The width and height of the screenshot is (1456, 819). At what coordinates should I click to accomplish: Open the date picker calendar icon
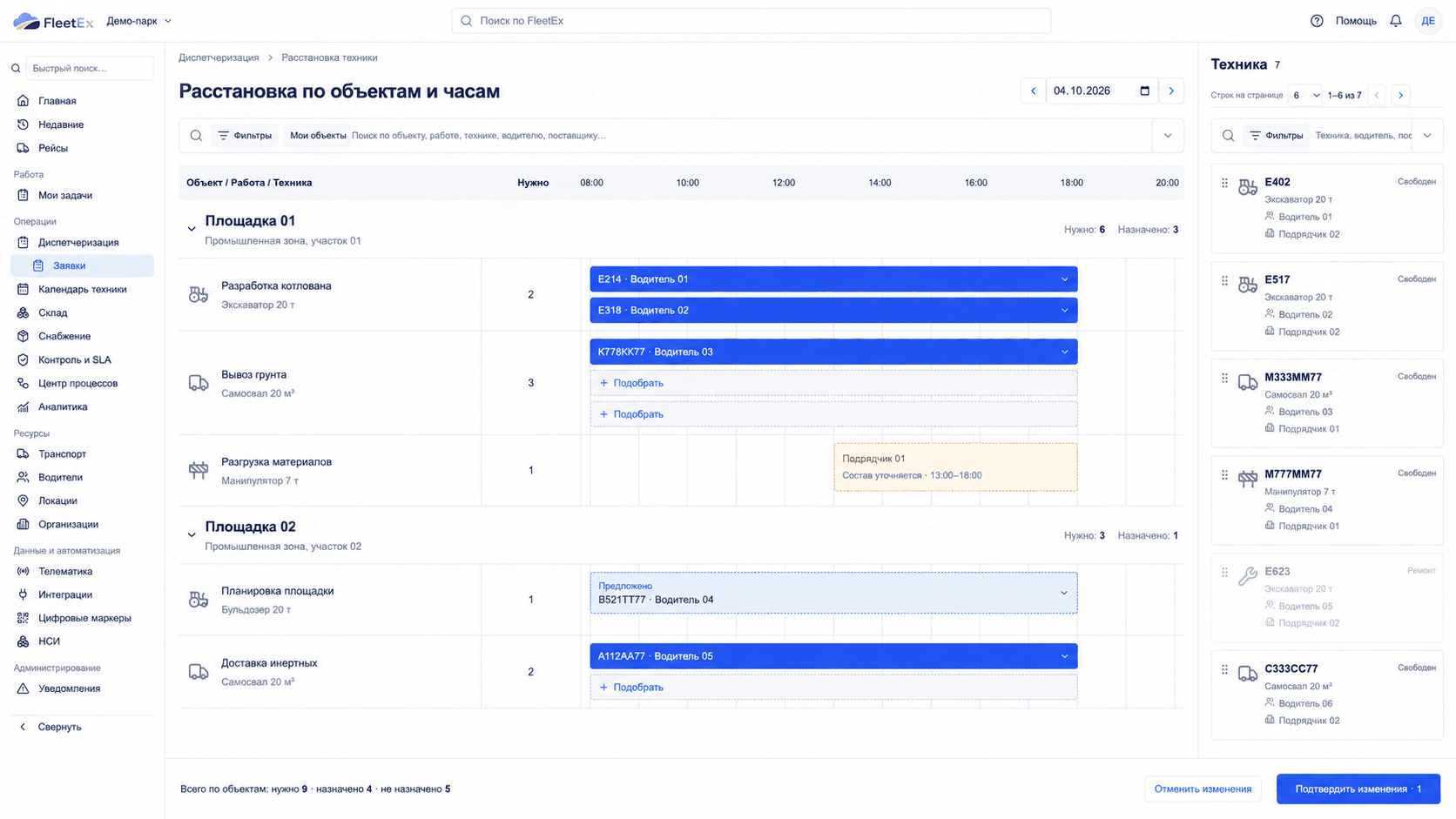coord(1144,91)
